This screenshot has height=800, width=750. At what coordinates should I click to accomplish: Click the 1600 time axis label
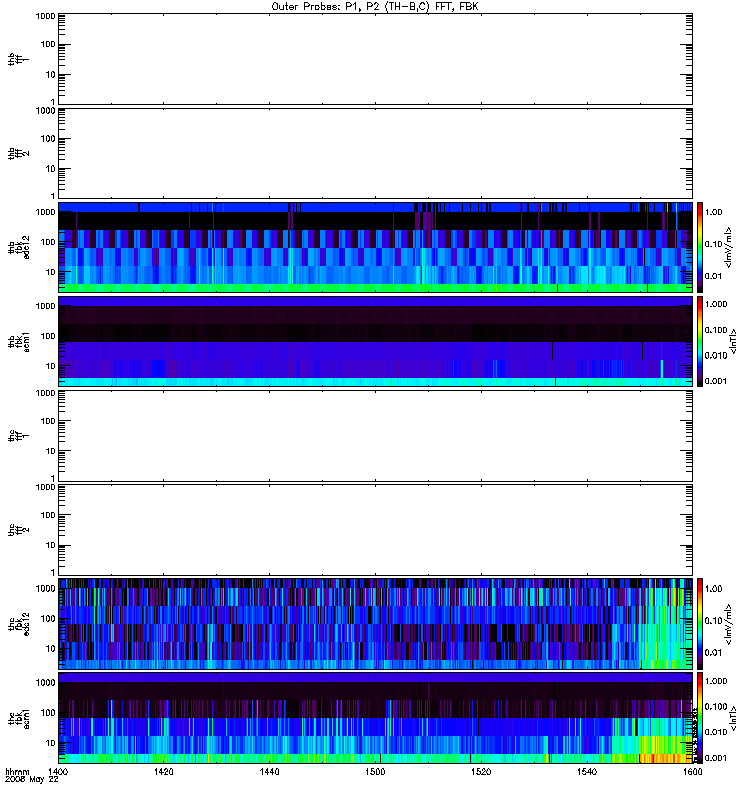692,772
